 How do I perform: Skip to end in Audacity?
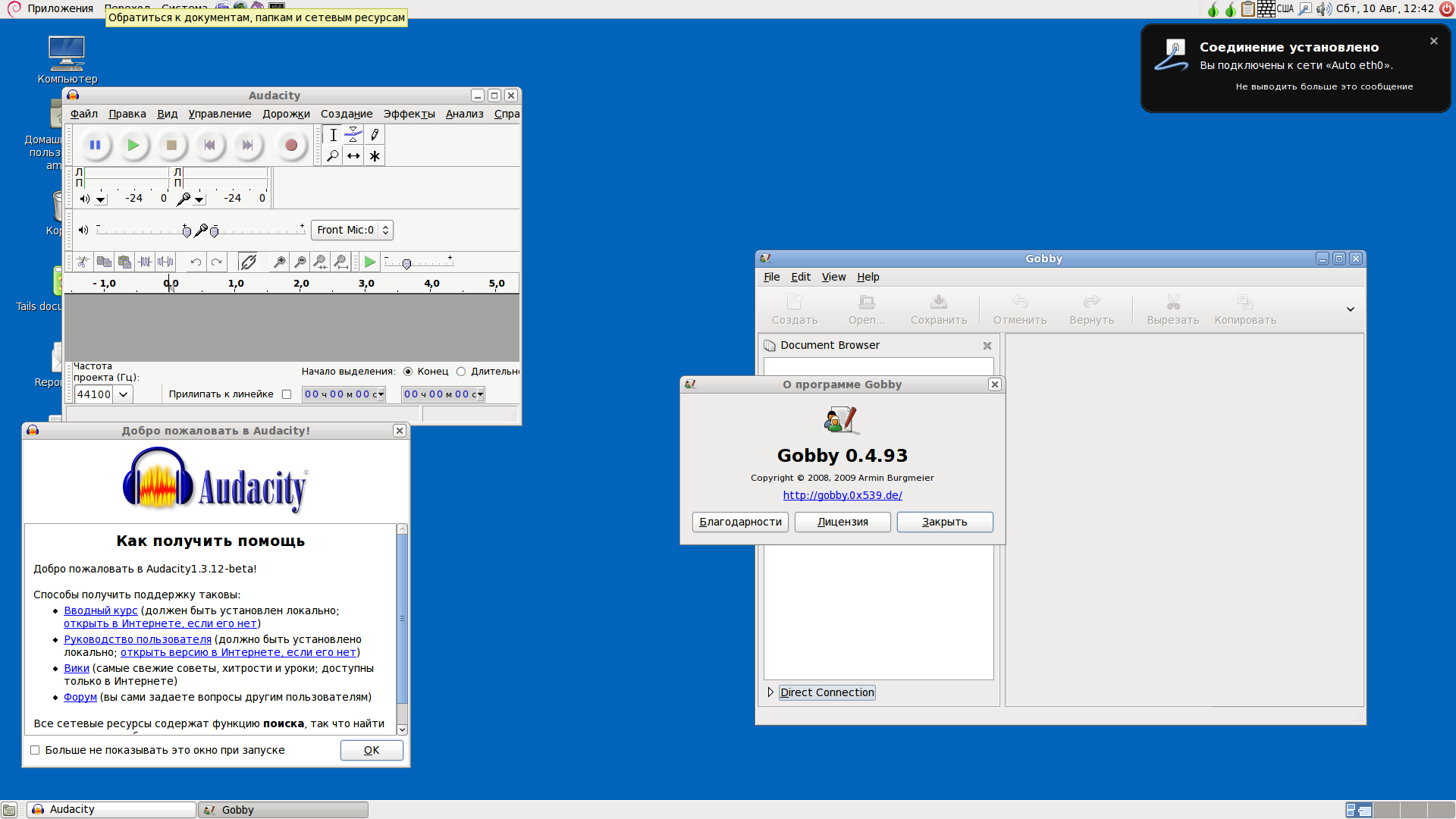pos(247,145)
